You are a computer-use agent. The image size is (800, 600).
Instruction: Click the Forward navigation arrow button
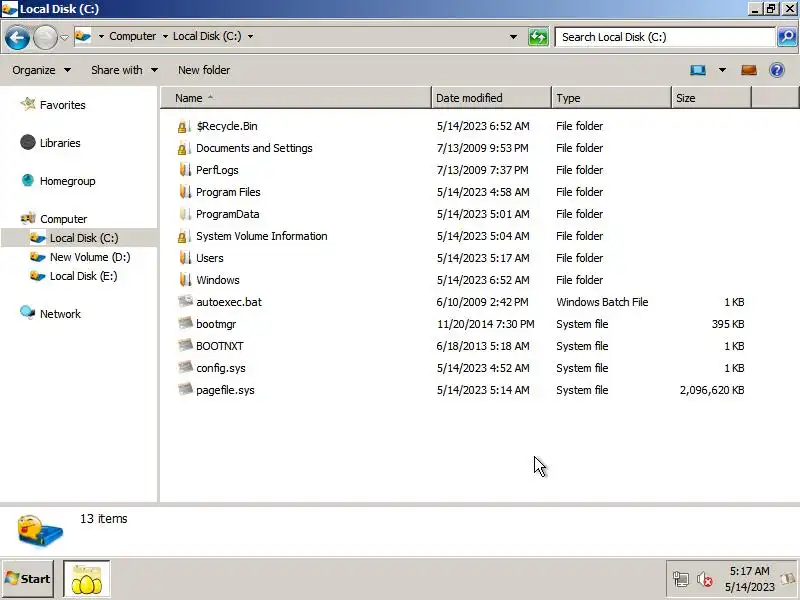coord(45,37)
